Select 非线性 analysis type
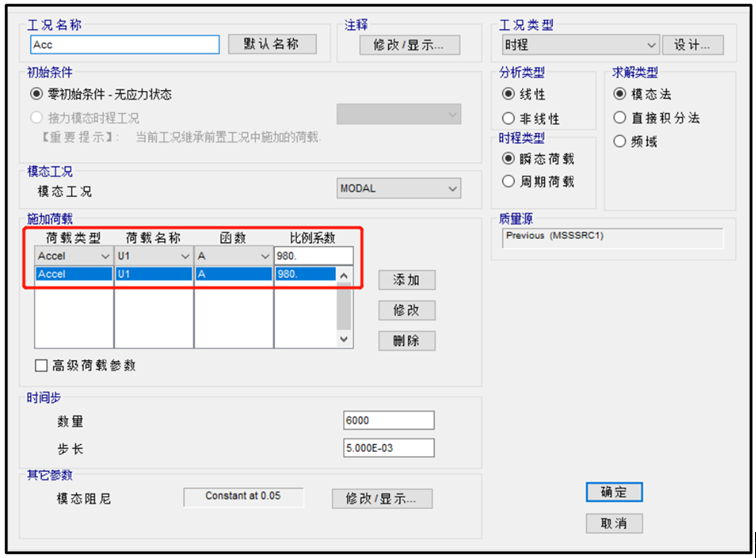Image resolution: width=756 pixels, height=558 pixels. click(x=508, y=118)
